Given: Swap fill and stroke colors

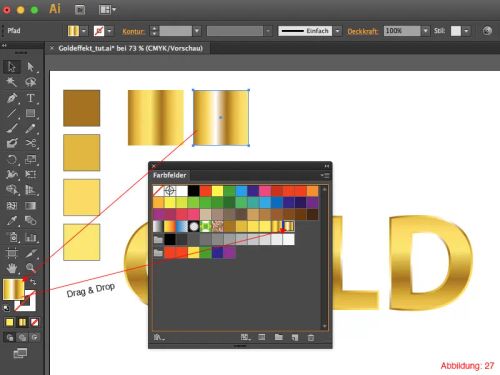Looking at the screenshot, I should click(x=33, y=282).
